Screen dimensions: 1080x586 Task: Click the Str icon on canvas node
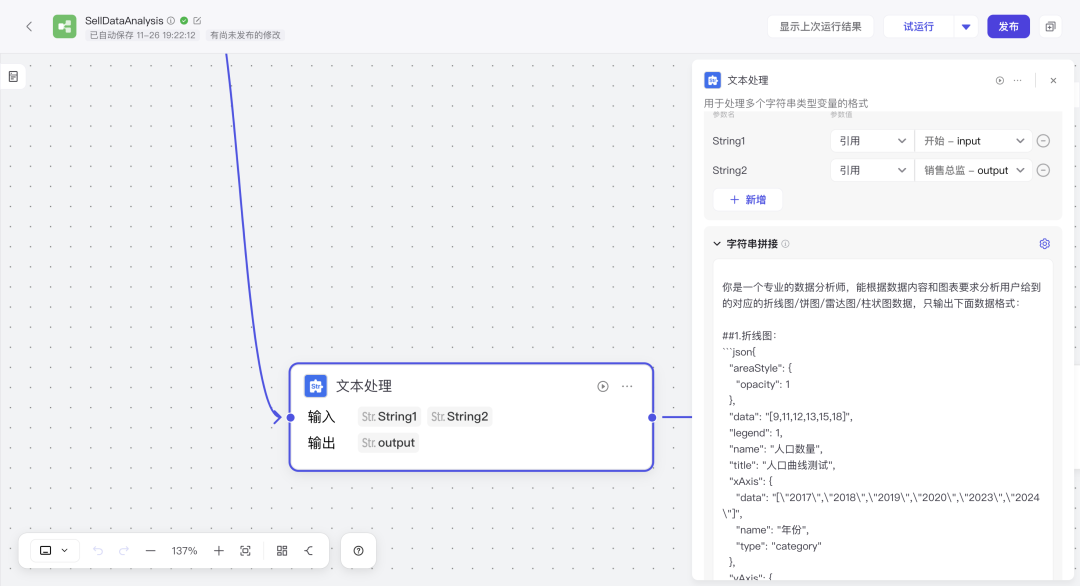(315, 386)
